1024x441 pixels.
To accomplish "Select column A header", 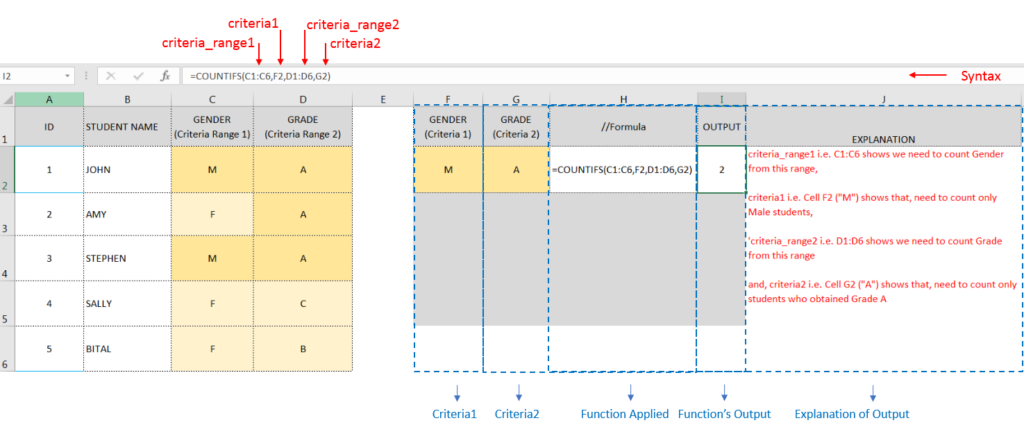I will [49, 99].
